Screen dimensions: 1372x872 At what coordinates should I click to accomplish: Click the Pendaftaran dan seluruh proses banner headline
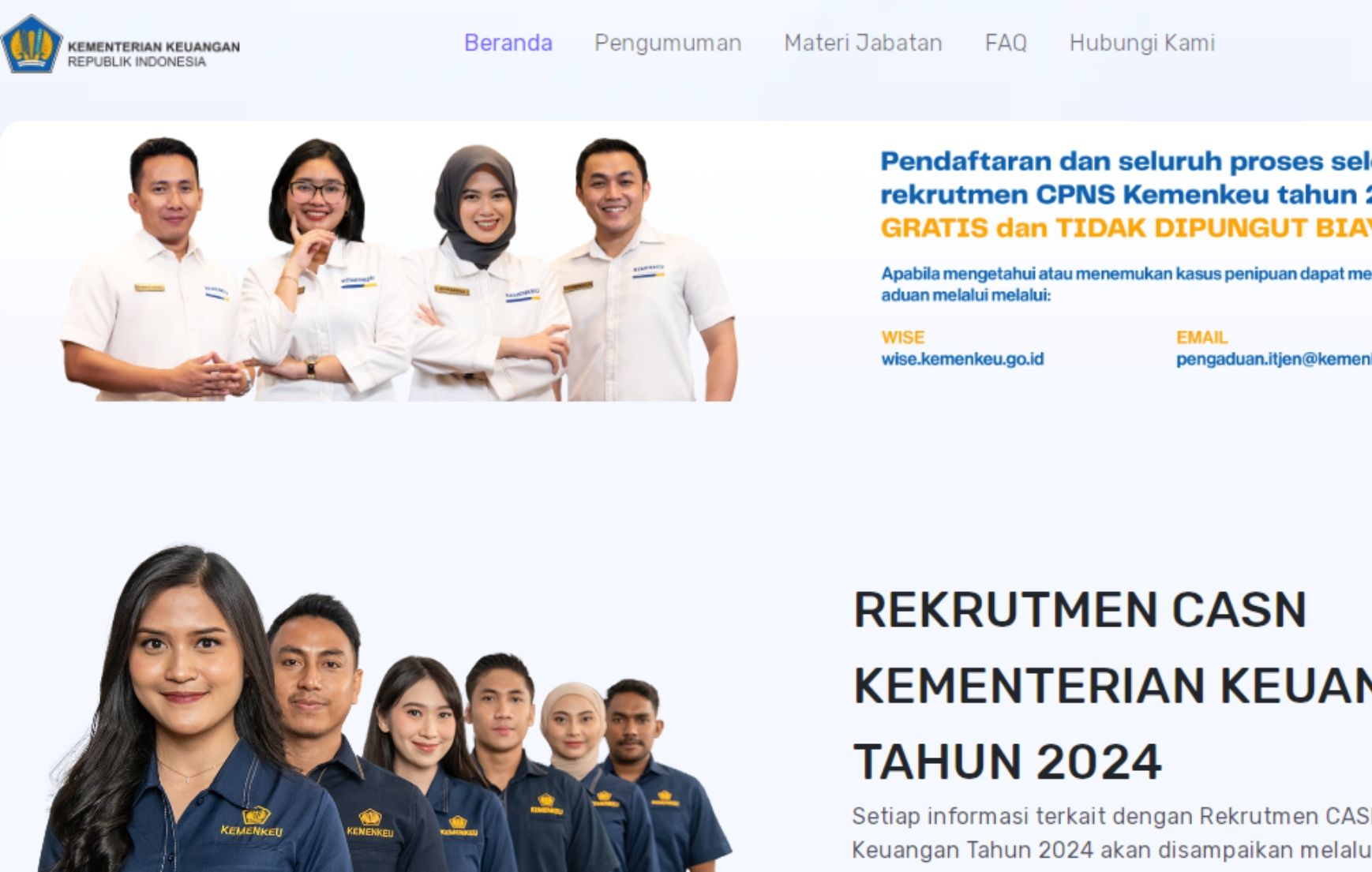click(x=1126, y=178)
